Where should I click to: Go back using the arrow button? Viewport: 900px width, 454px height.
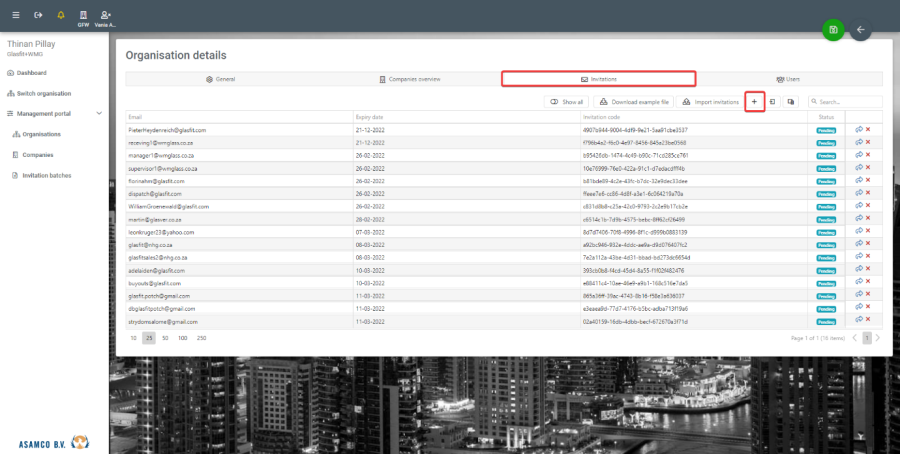pos(860,30)
